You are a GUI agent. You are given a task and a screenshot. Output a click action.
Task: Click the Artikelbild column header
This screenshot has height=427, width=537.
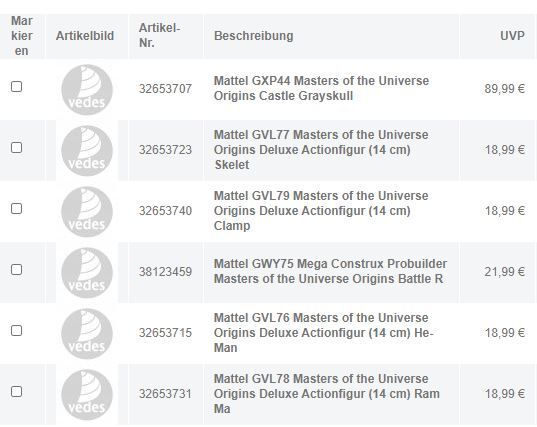coord(85,36)
